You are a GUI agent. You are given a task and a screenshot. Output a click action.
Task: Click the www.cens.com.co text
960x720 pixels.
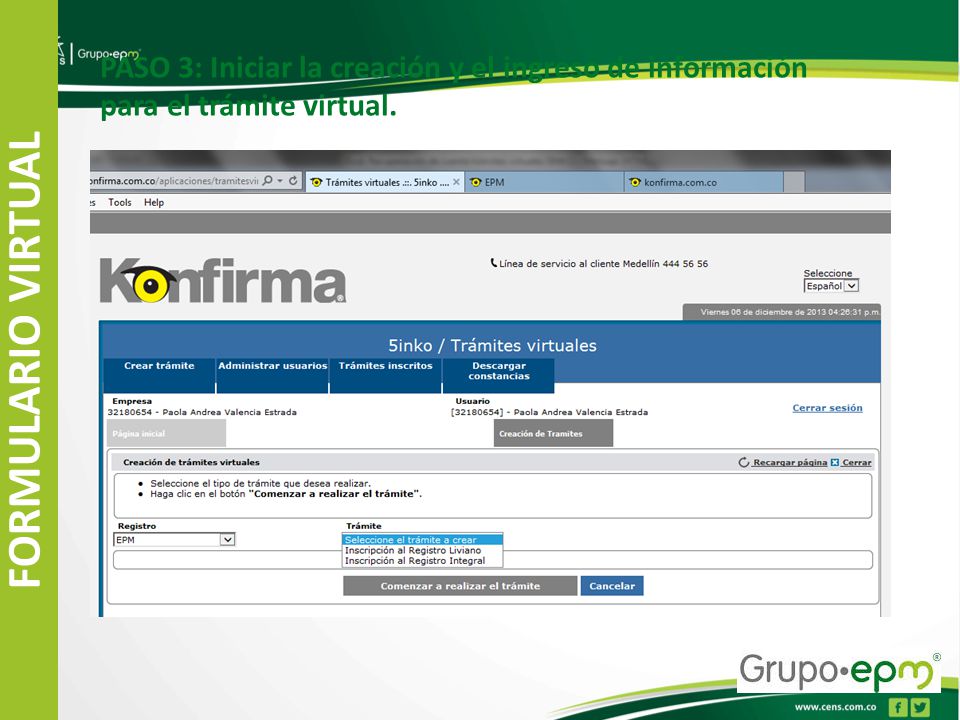[835, 707]
